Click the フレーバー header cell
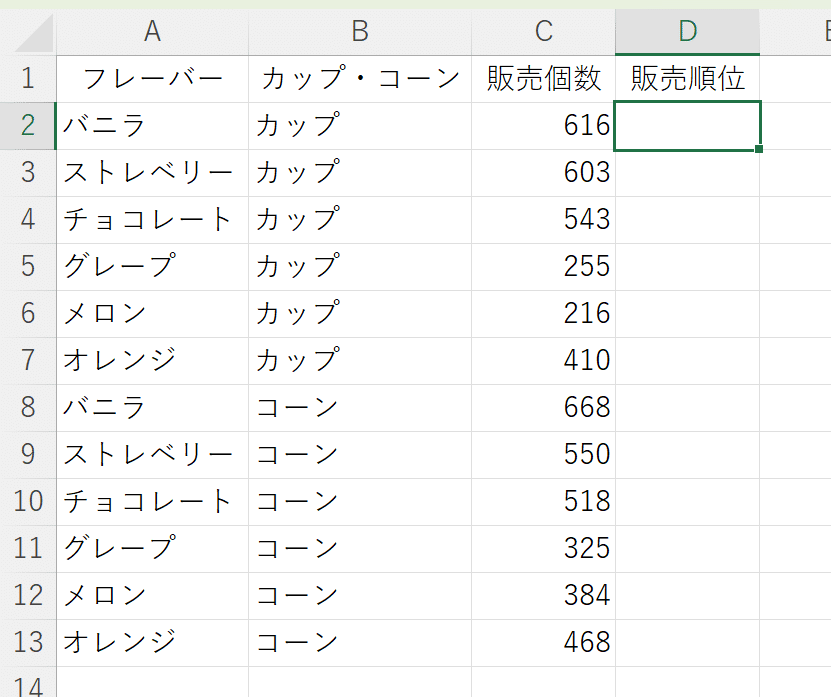Viewport: 831px width, 697px height. [x=152, y=79]
